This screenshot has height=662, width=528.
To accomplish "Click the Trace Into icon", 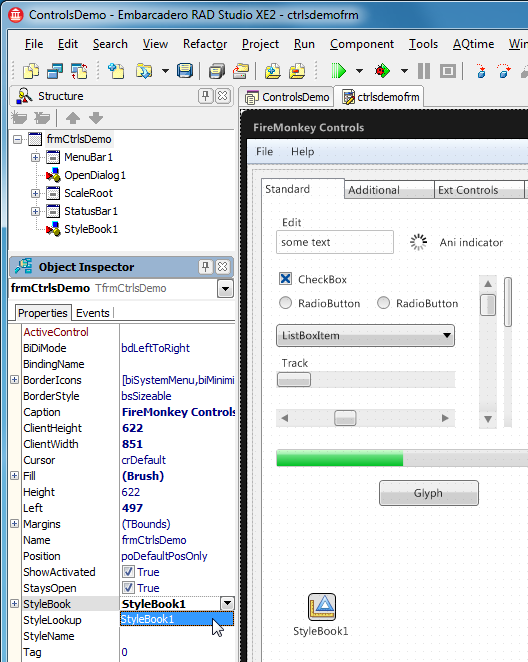I will [x=481, y=71].
